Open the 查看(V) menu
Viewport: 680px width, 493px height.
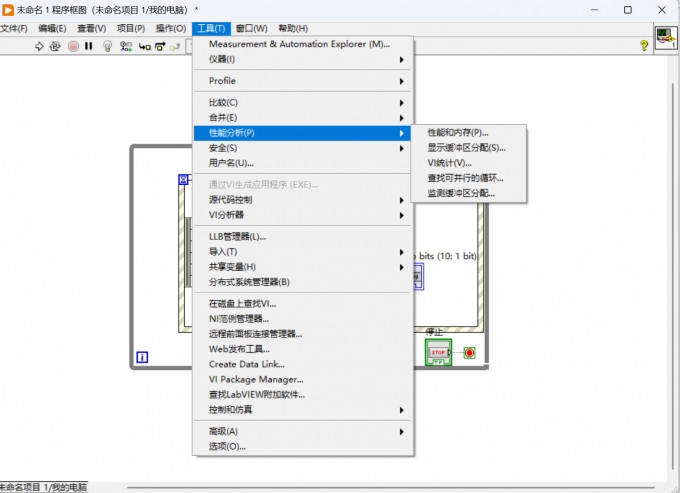92,29
